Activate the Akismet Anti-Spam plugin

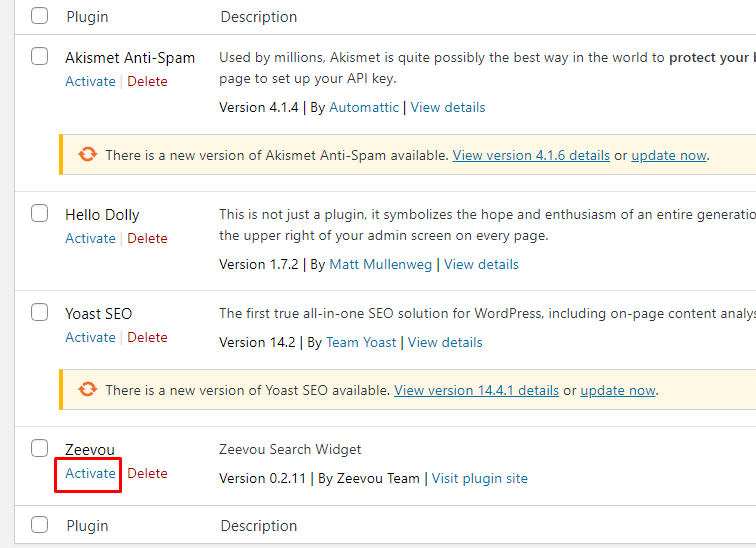click(x=91, y=81)
